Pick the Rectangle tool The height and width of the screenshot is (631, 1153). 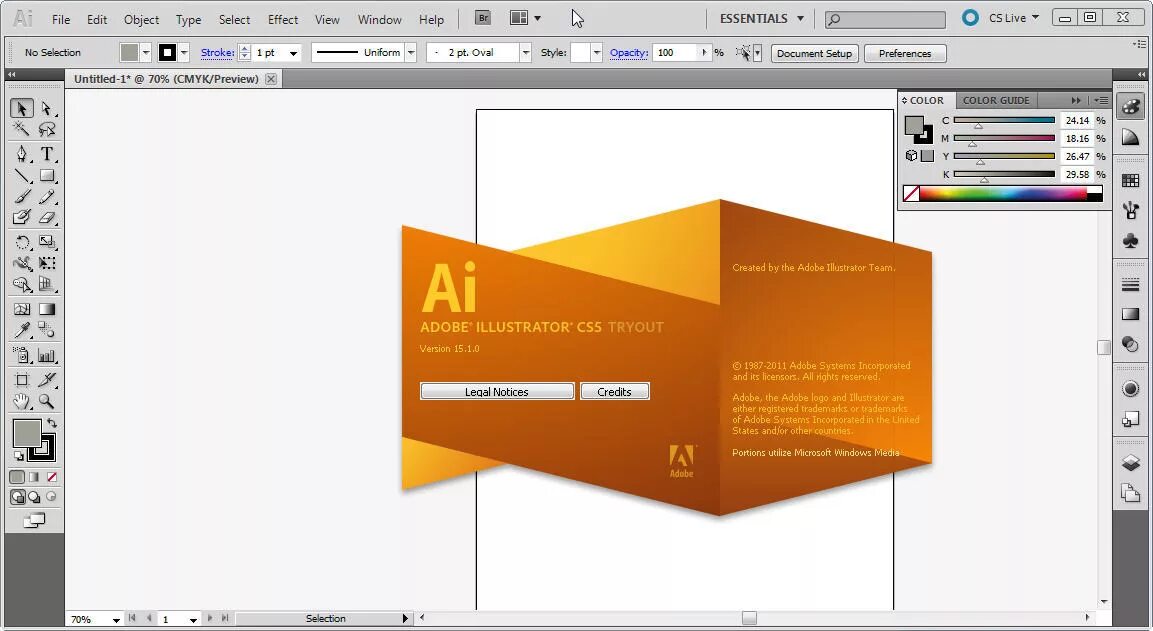pyautogui.click(x=47, y=176)
